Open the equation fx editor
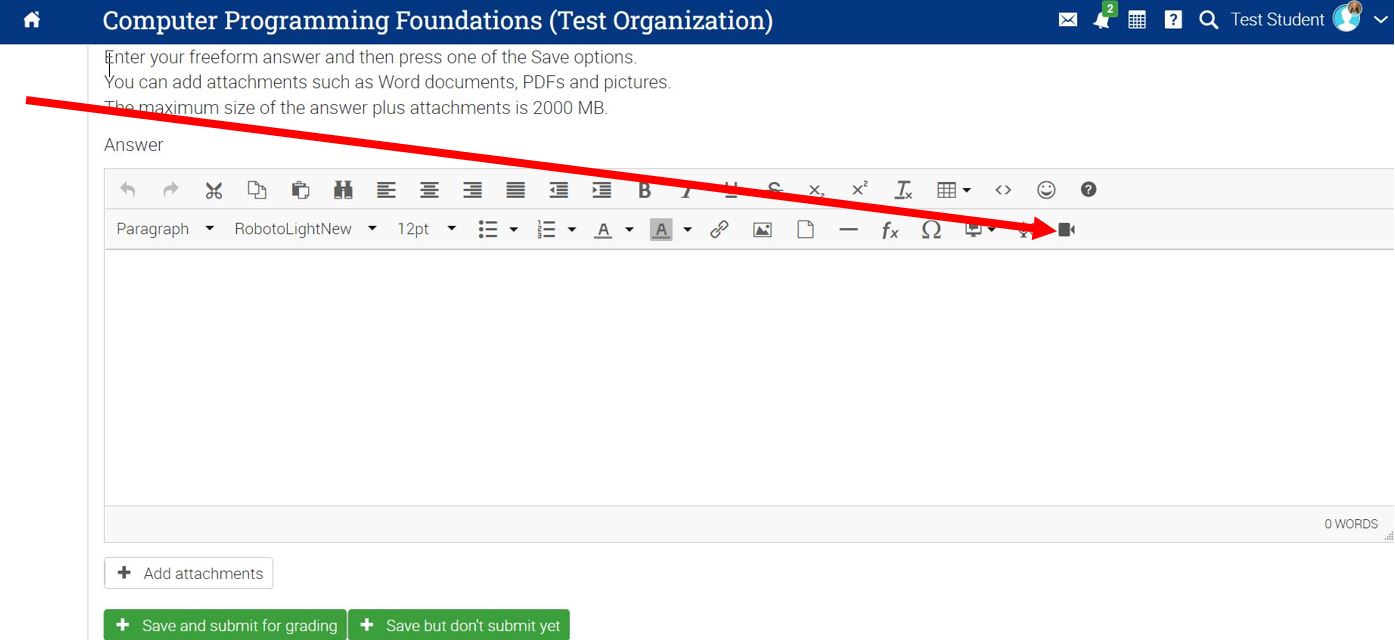This screenshot has width=1395, height=640. tap(889, 230)
